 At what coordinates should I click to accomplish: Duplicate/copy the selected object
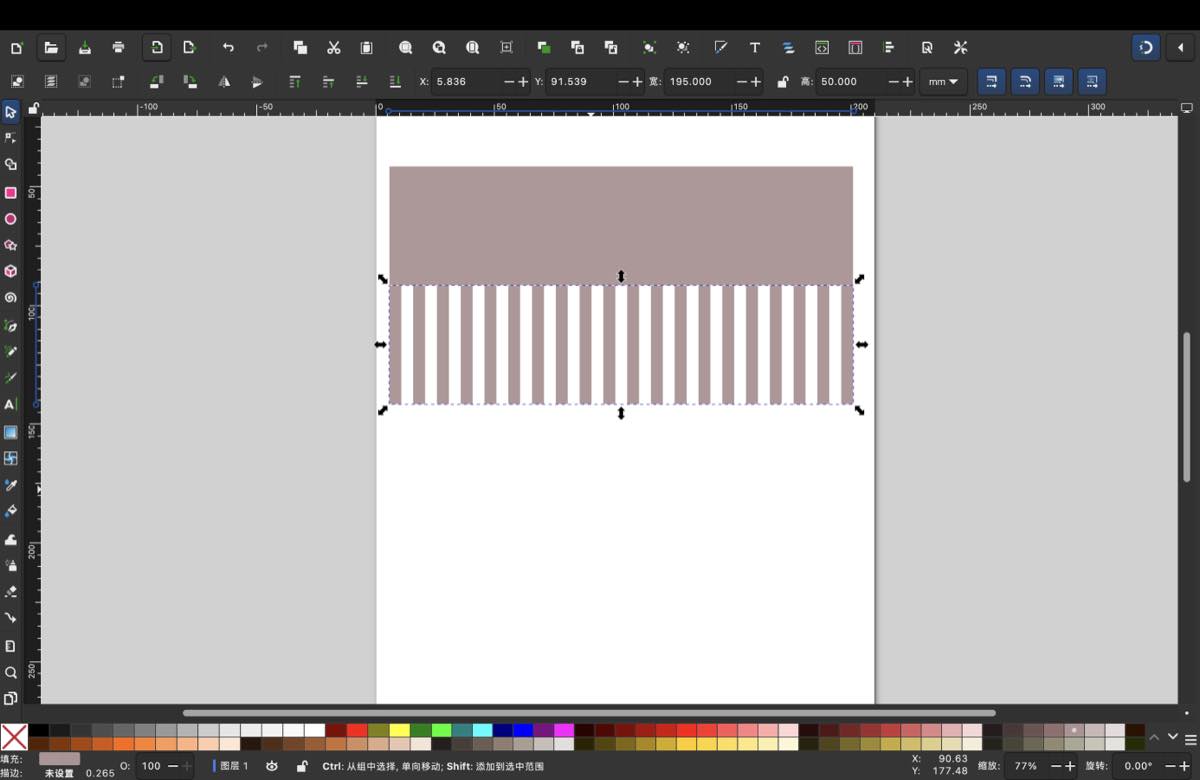point(300,47)
